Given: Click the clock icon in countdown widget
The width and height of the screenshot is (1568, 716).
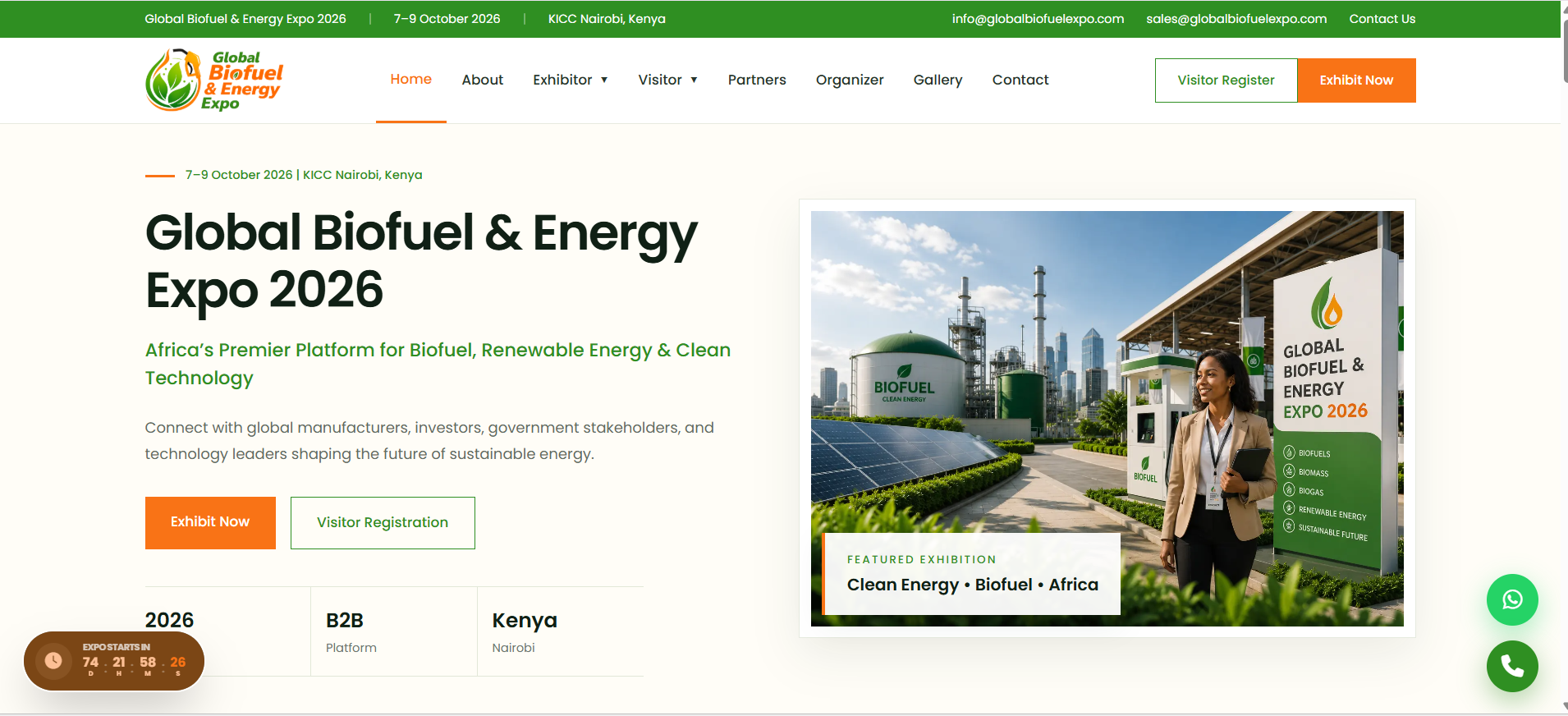Looking at the screenshot, I should (53, 660).
